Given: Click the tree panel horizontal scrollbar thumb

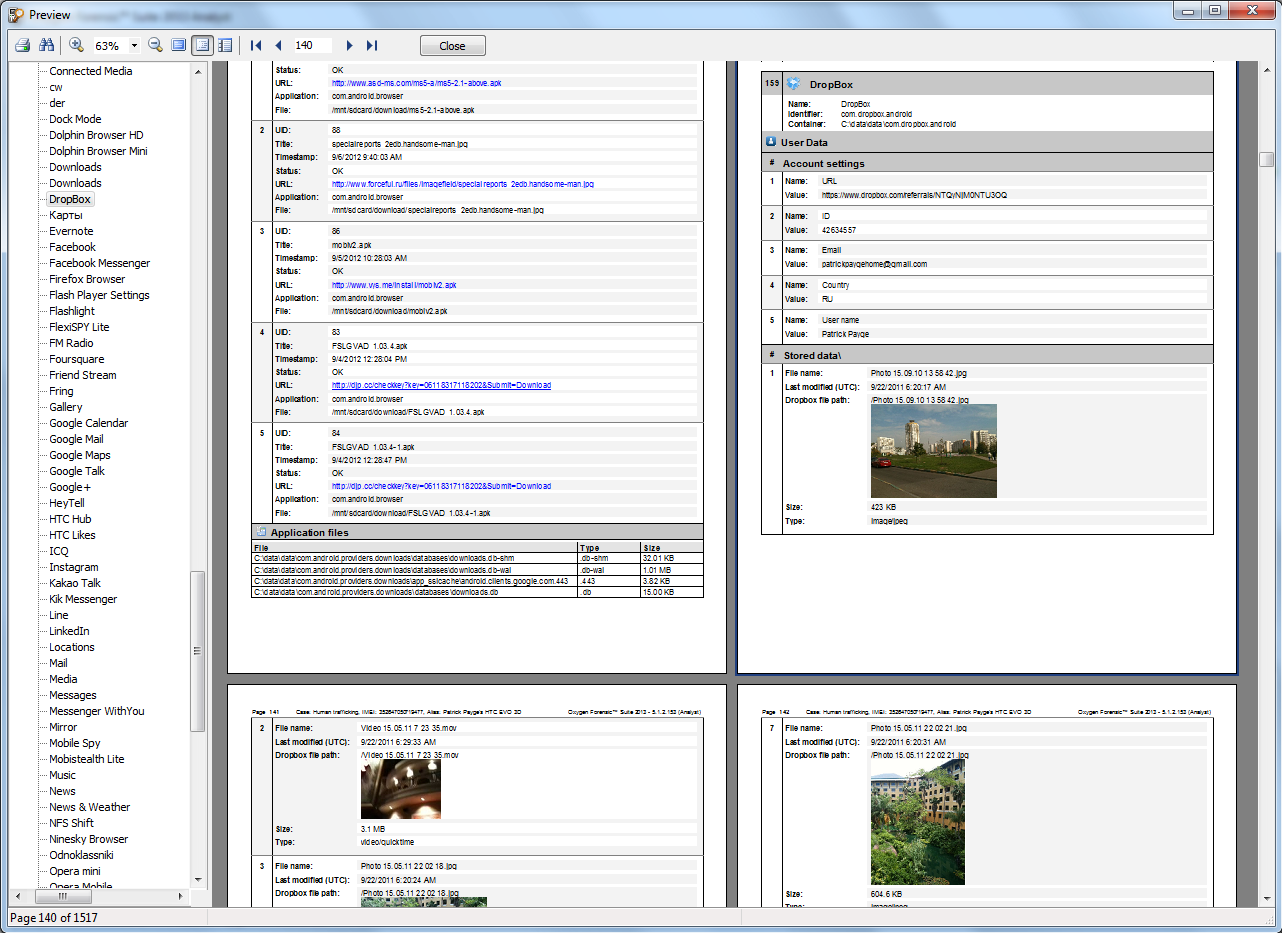Looking at the screenshot, I should 63,896.
